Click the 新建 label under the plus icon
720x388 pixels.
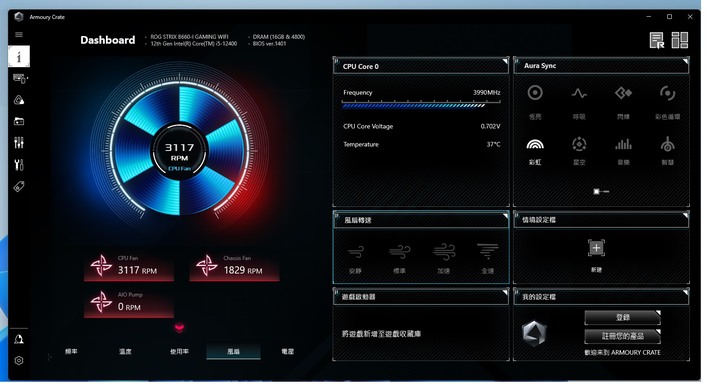596,270
